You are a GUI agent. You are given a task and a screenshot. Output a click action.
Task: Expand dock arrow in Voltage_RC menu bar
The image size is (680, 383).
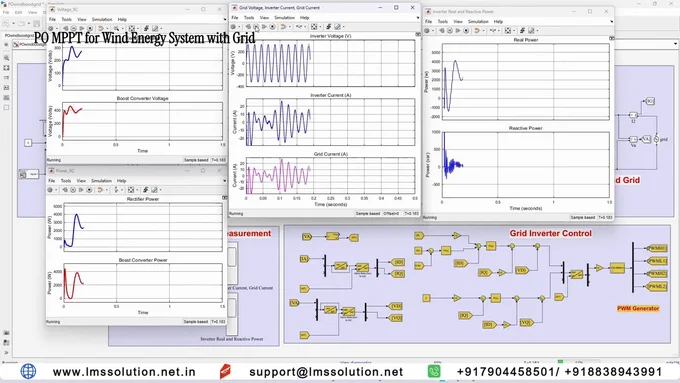(x=225, y=19)
